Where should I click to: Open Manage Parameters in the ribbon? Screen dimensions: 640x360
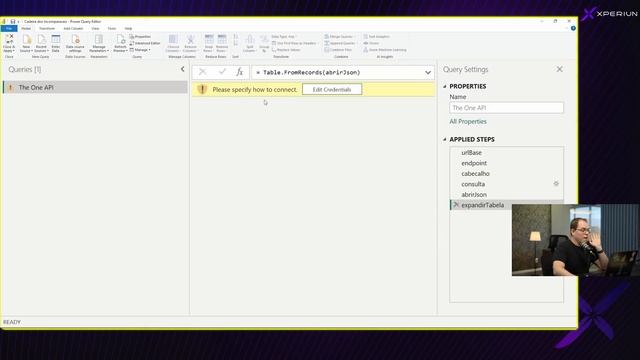pyautogui.click(x=99, y=43)
